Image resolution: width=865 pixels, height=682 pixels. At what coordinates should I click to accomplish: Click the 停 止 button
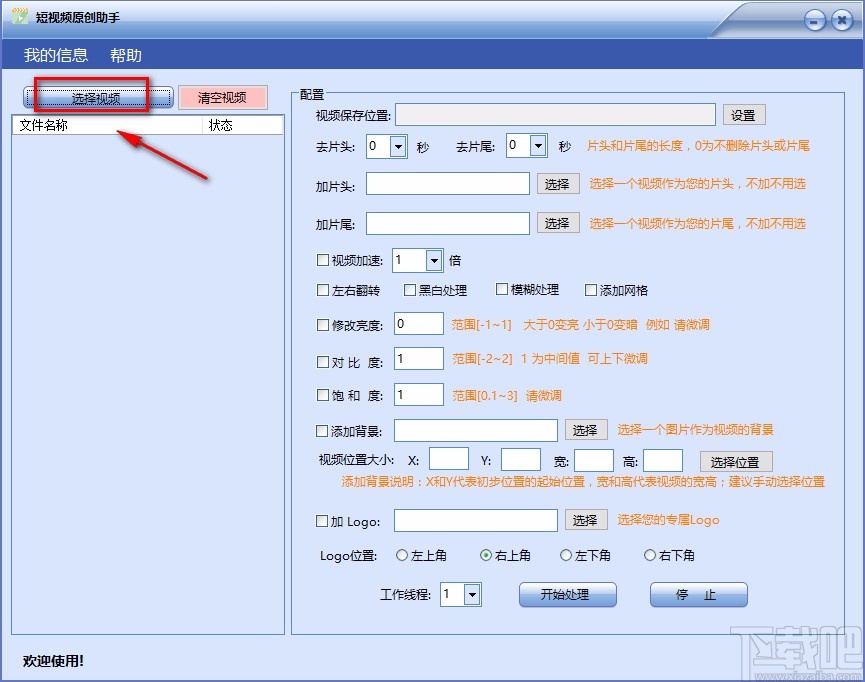click(698, 595)
